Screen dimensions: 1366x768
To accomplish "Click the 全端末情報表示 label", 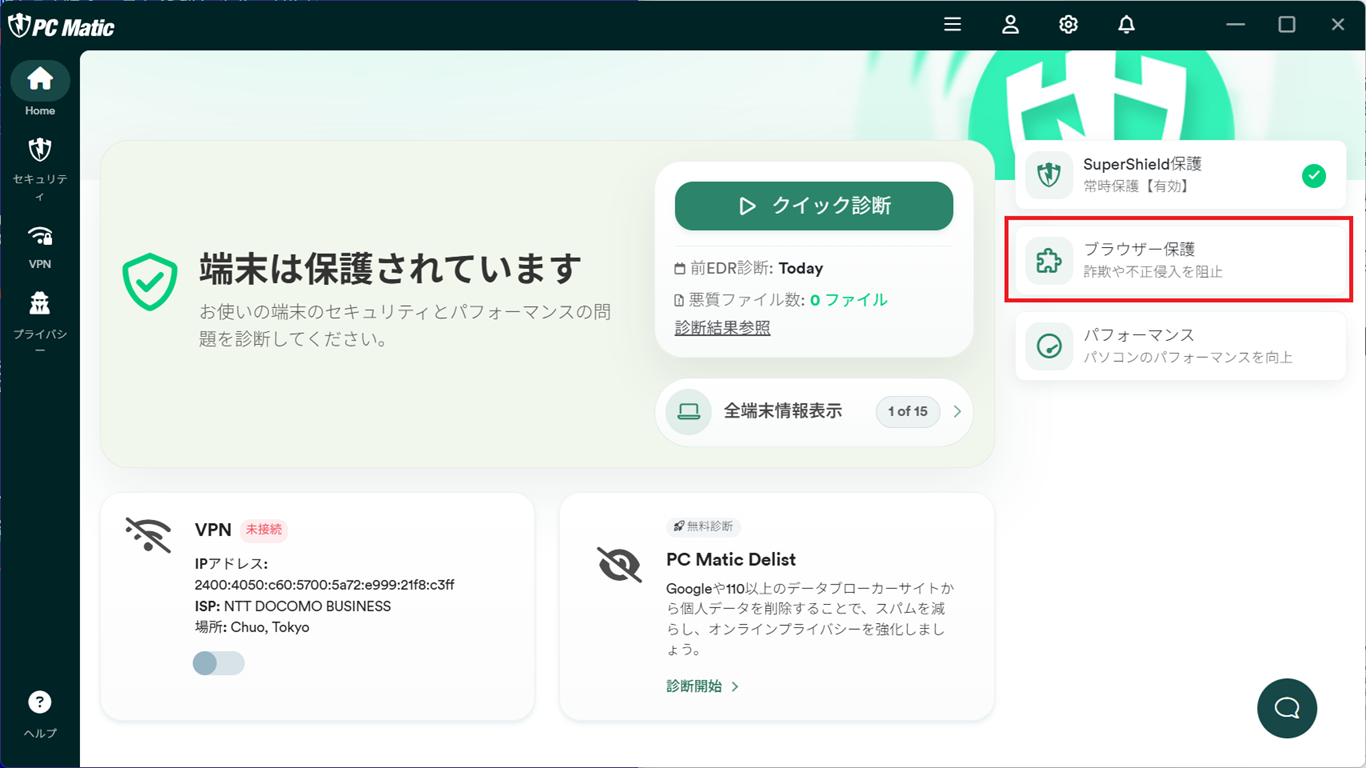I will [783, 411].
